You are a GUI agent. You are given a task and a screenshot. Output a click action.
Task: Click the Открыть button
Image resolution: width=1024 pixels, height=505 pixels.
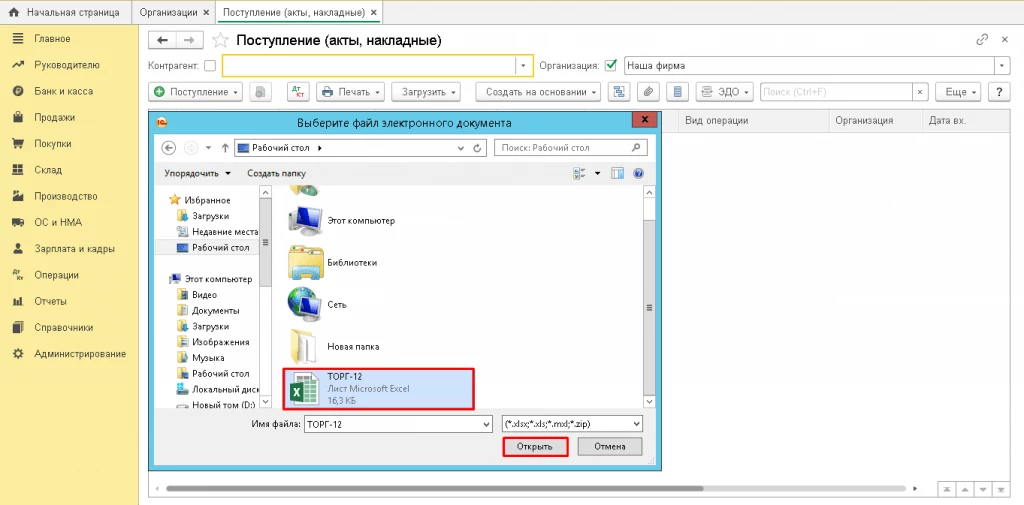click(x=535, y=447)
